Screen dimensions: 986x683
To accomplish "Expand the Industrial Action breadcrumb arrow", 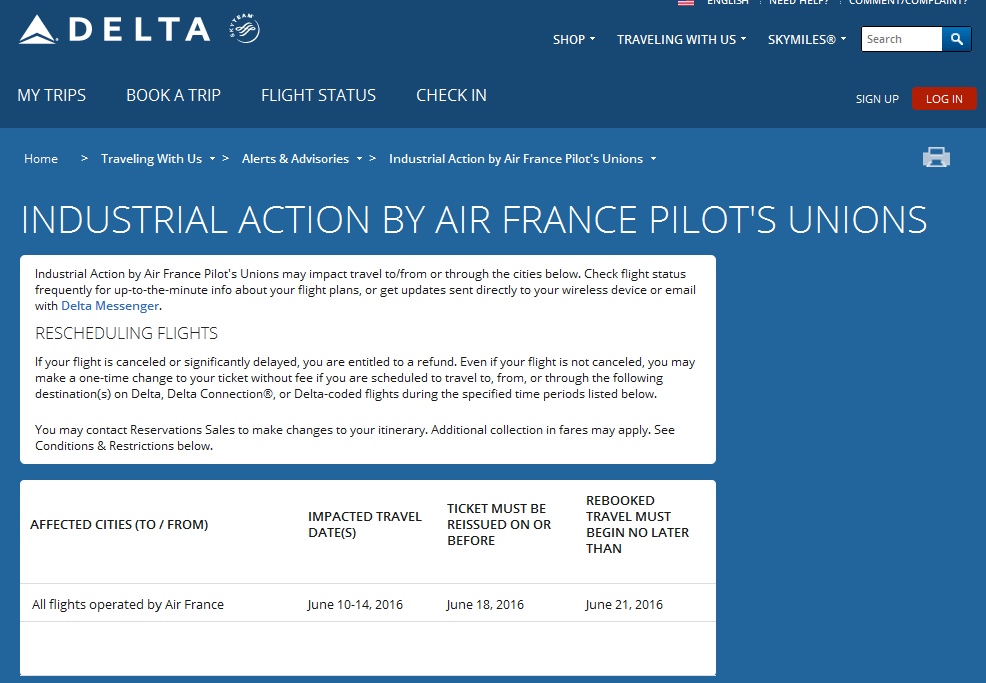I will click(653, 159).
